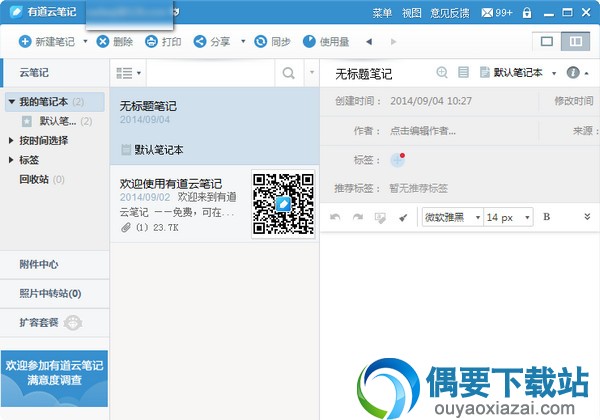Click the undo icon
Screen dimensions: 600x420
(x=335, y=217)
